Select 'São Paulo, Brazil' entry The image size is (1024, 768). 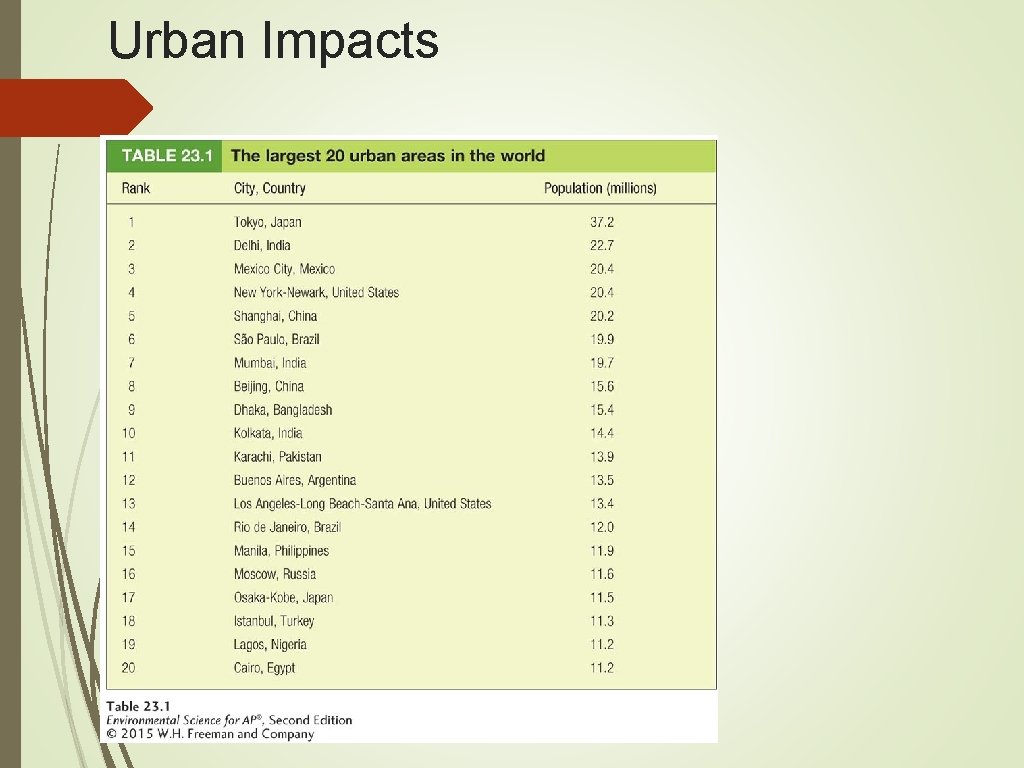pyautogui.click(x=276, y=340)
